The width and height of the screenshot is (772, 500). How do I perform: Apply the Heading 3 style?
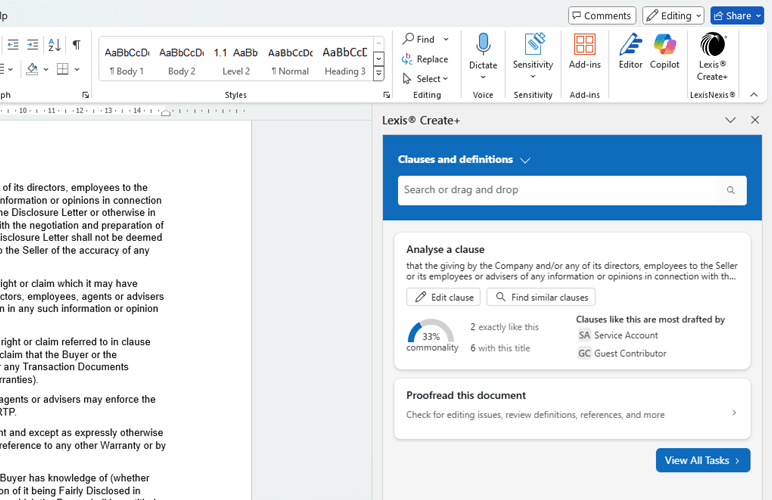(344, 58)
